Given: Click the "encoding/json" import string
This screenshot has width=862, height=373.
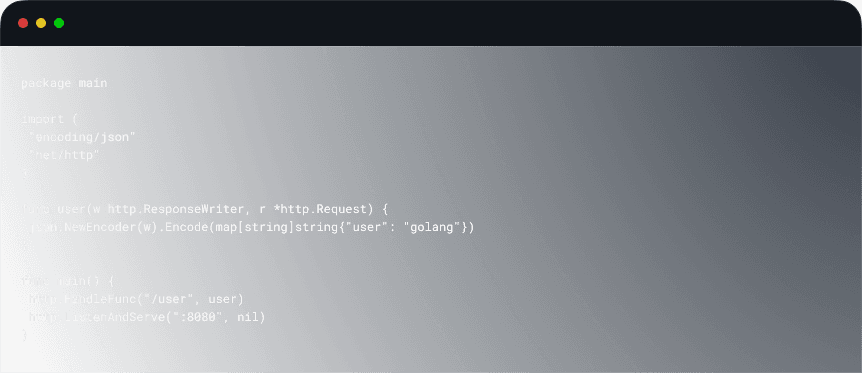Looking at the screenshot, I should point(82,137).
